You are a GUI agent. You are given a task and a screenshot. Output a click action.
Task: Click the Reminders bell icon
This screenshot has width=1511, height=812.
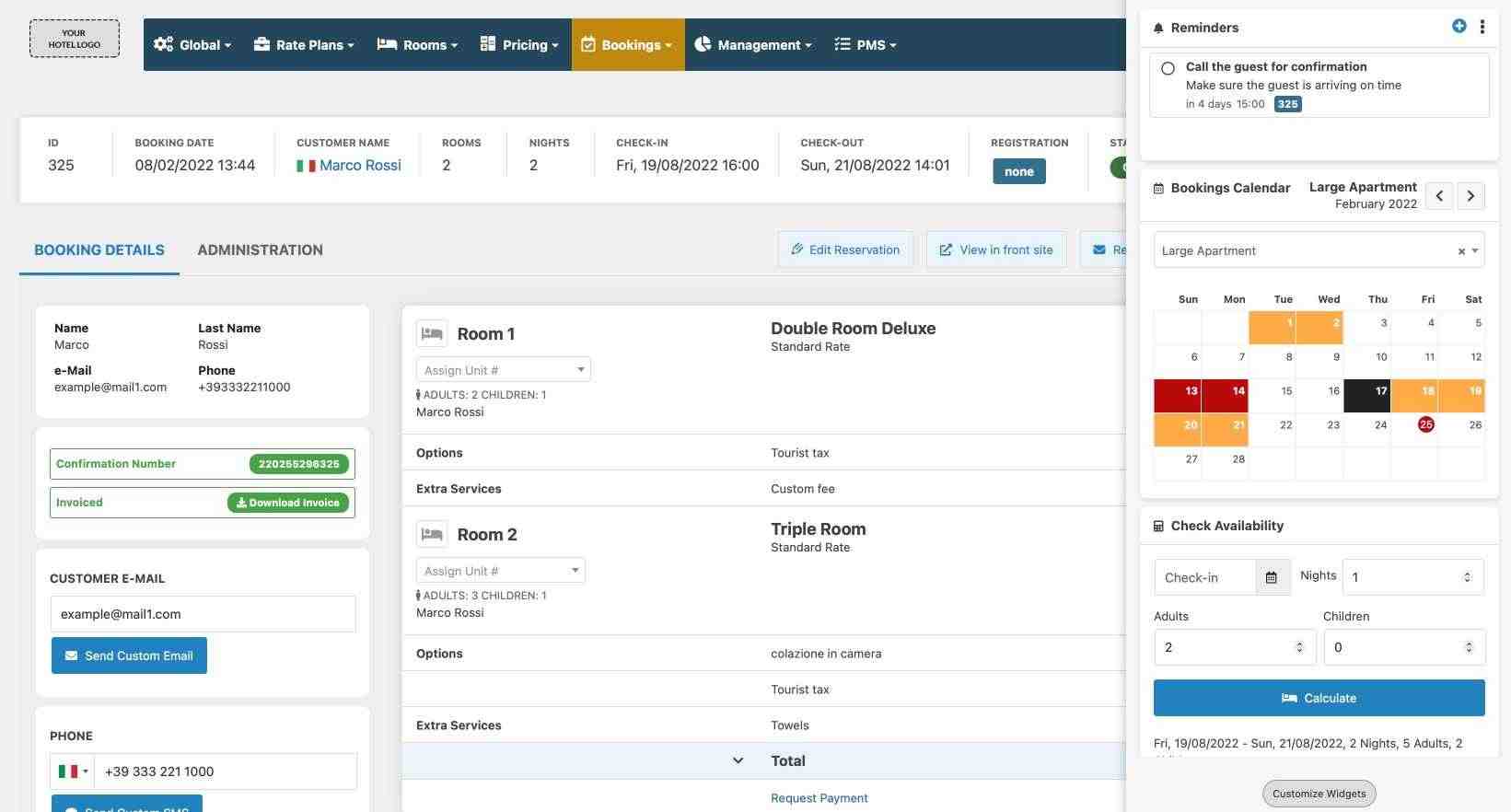point(1158,28)
